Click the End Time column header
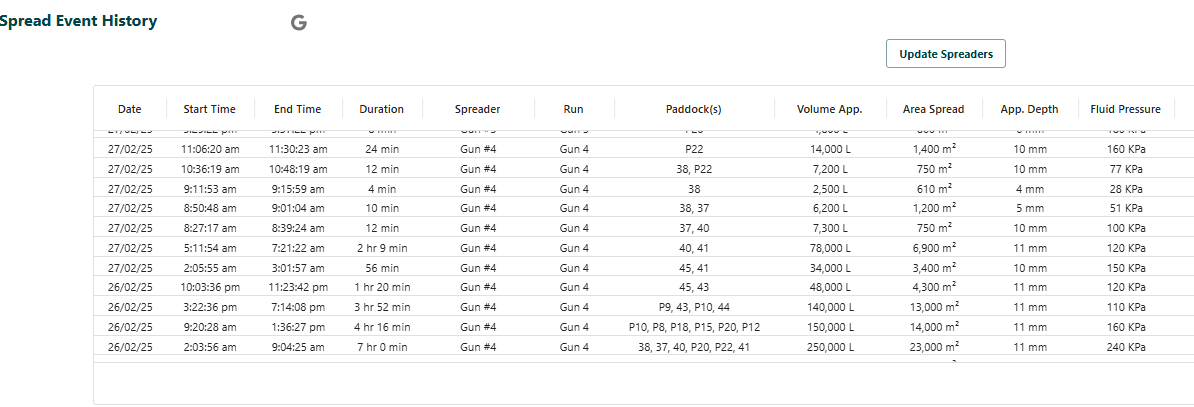The image size is (1194, 407). 298,109
